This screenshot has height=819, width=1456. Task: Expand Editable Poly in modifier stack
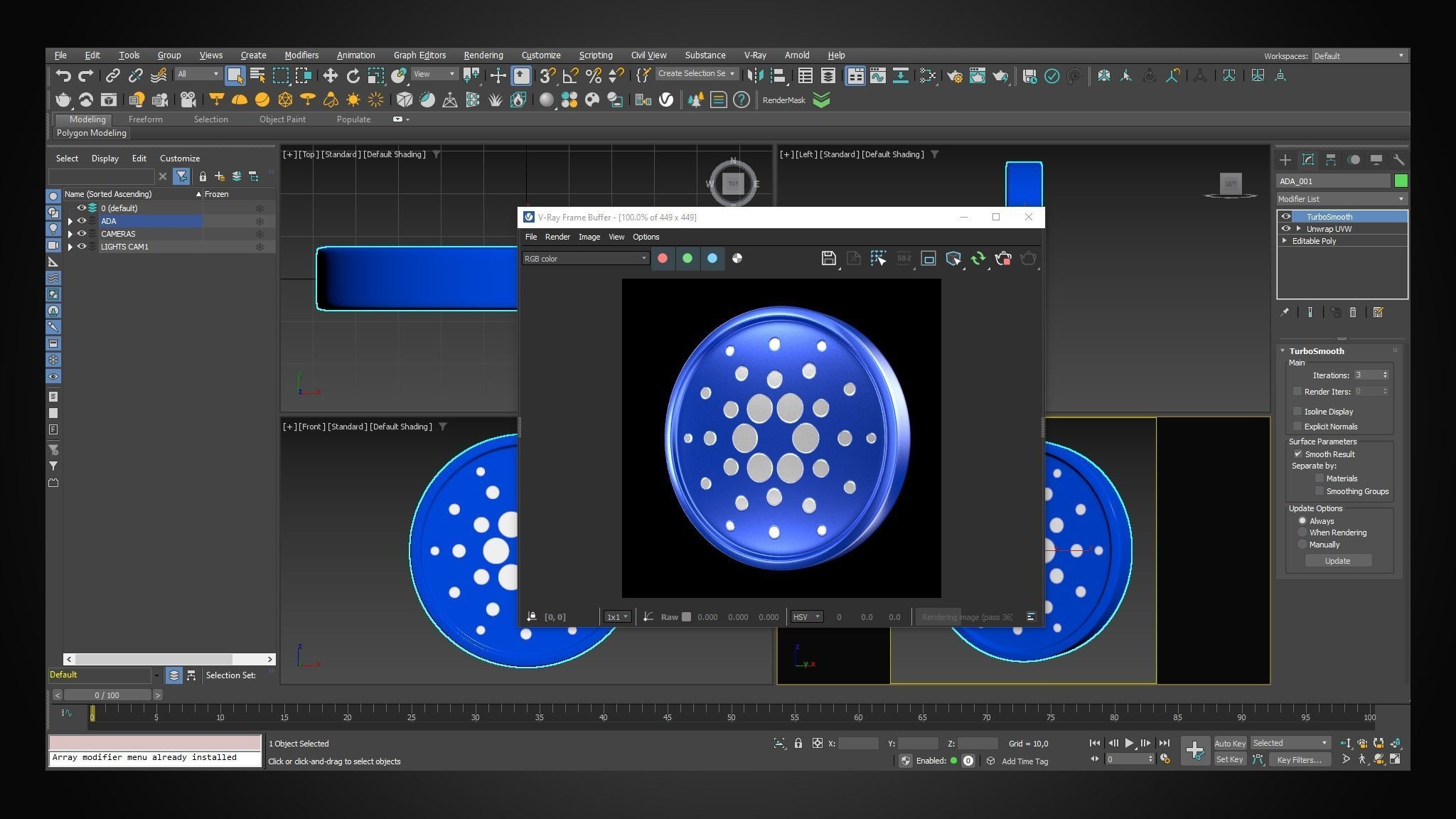point(1285,241)
